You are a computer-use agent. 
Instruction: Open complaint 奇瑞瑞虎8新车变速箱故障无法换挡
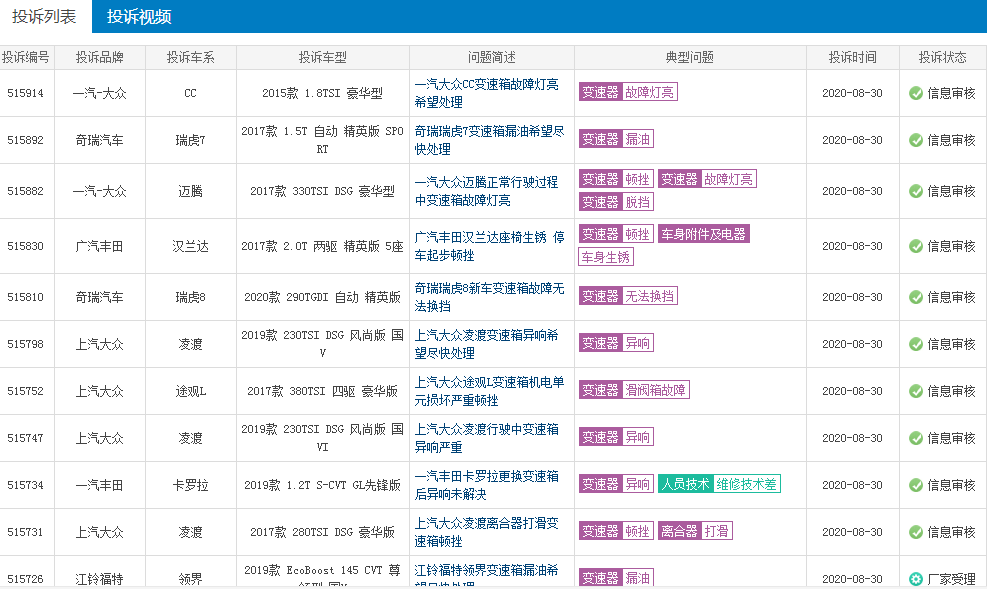coord(489,297)
